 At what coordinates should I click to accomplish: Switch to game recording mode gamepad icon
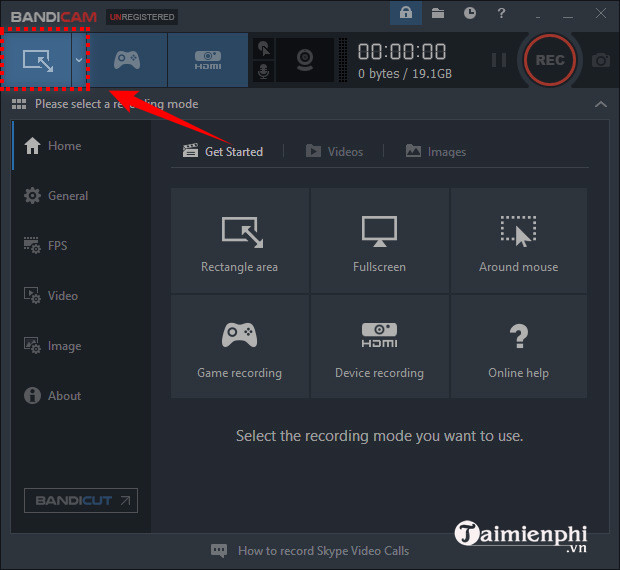pos(127,60)
